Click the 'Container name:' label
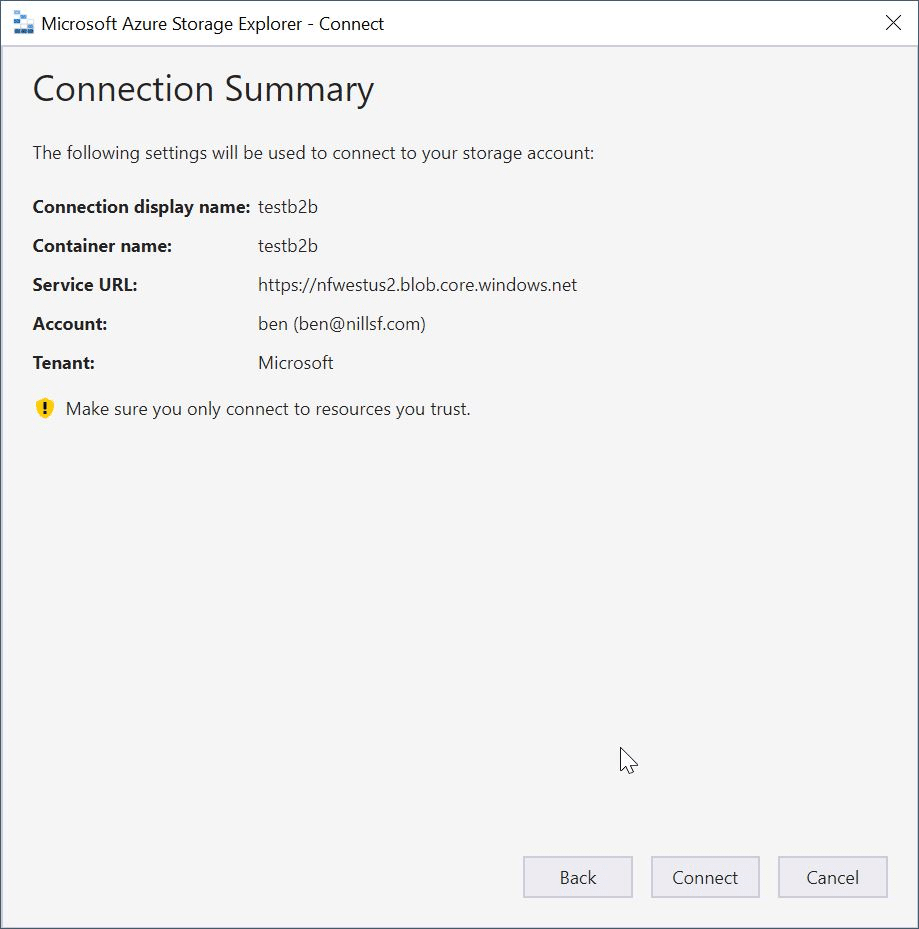The height and width of the screenshot is (929, 919). (103, 246)
